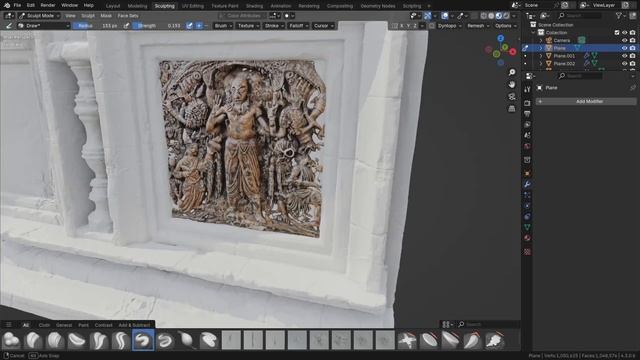This screenshot has width=640, height=360.
Task: Adjust brush Strength slider
Action: [158, 25]
